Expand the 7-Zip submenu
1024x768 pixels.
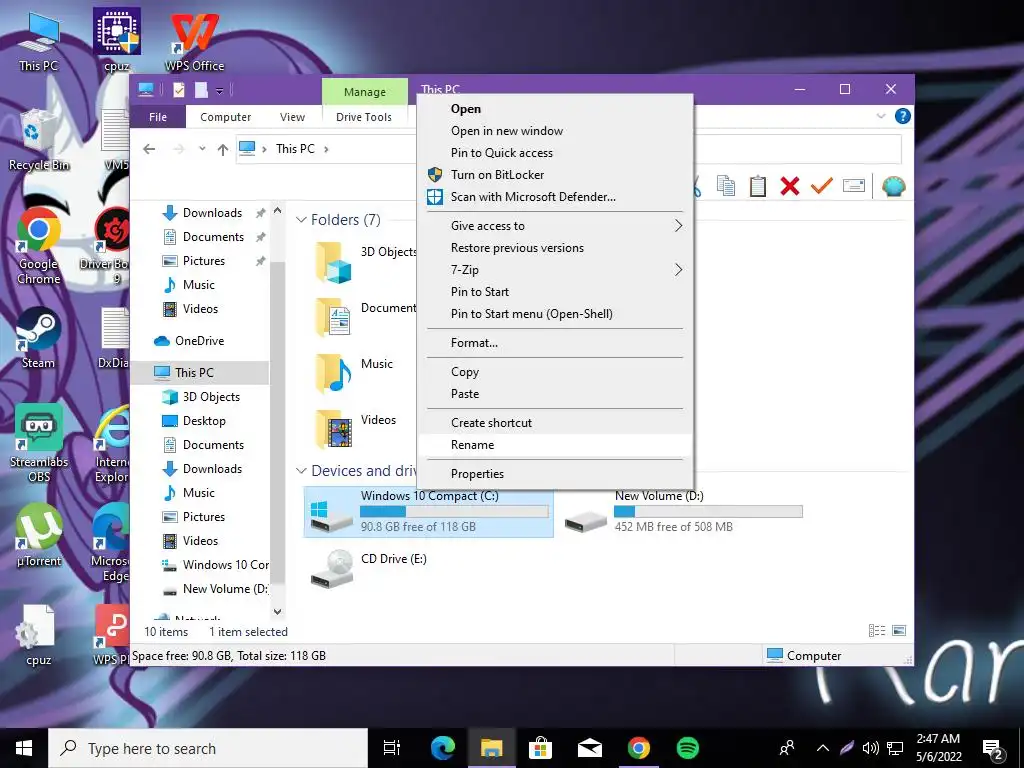[554, 270]
